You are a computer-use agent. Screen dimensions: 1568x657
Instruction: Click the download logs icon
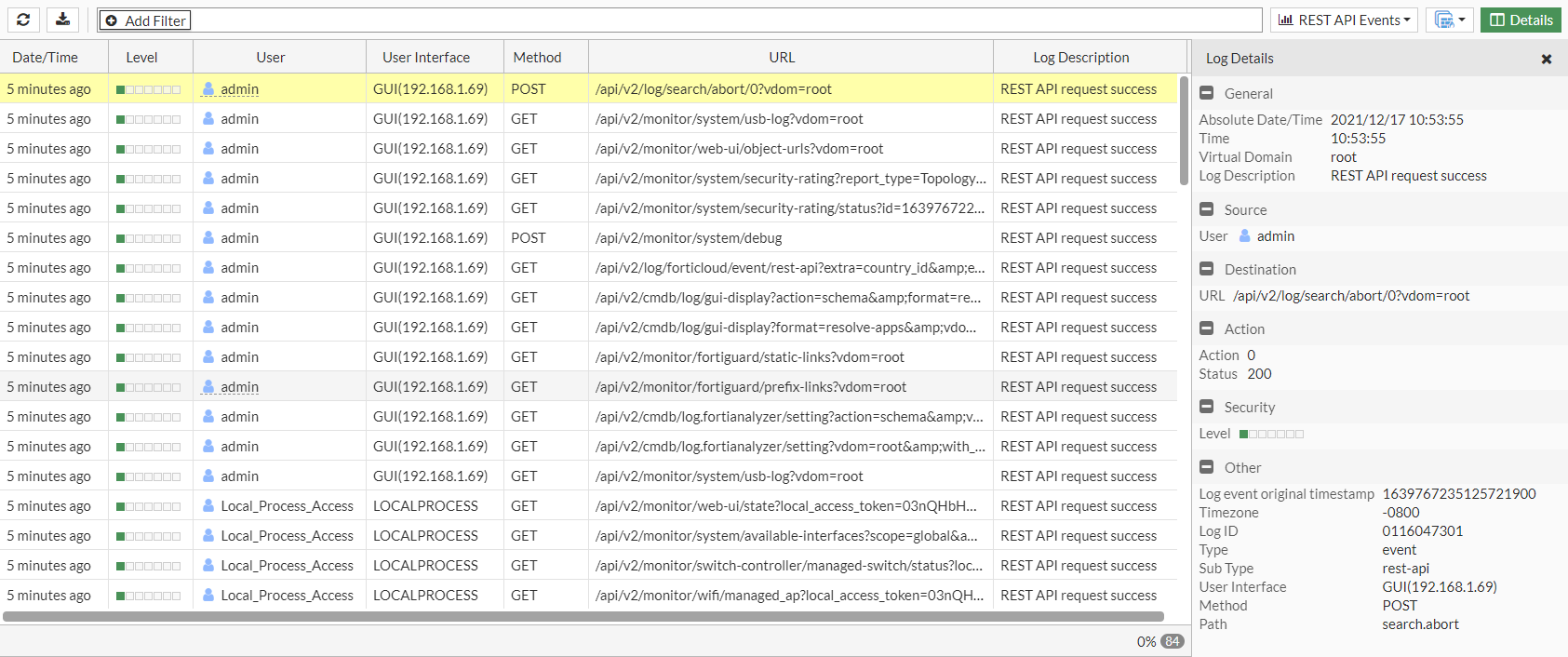point(62,20)
